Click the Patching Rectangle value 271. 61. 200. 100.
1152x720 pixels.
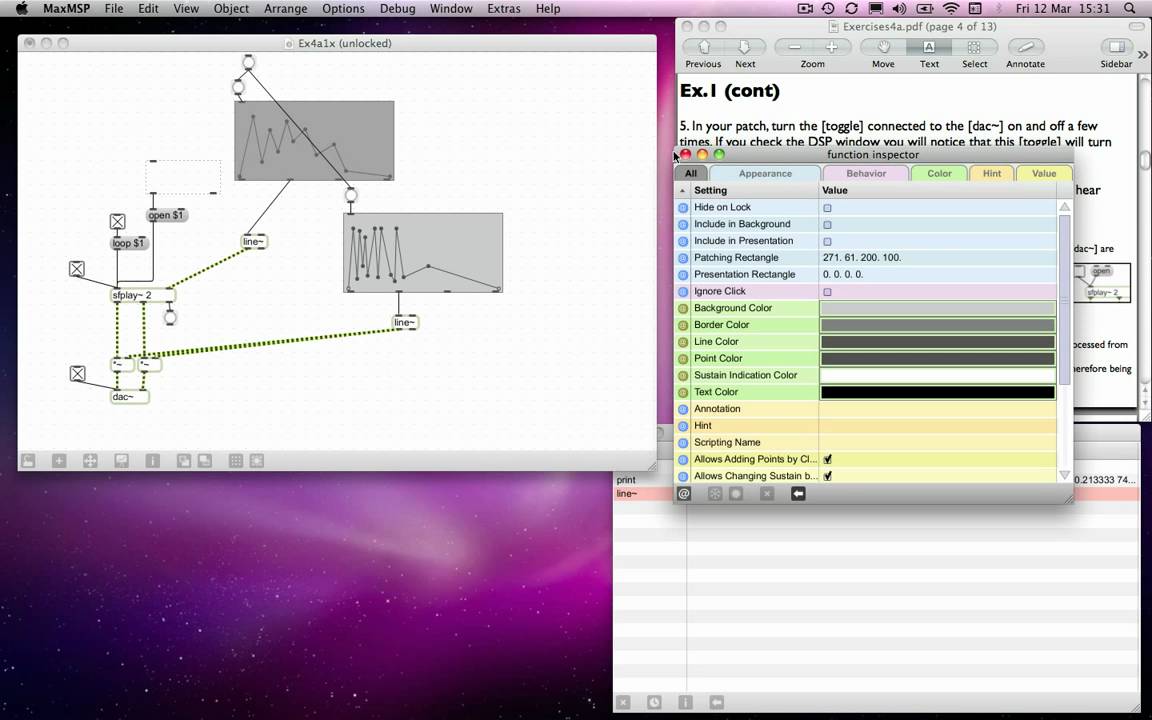pyautogui.click(x=862, y=258)
